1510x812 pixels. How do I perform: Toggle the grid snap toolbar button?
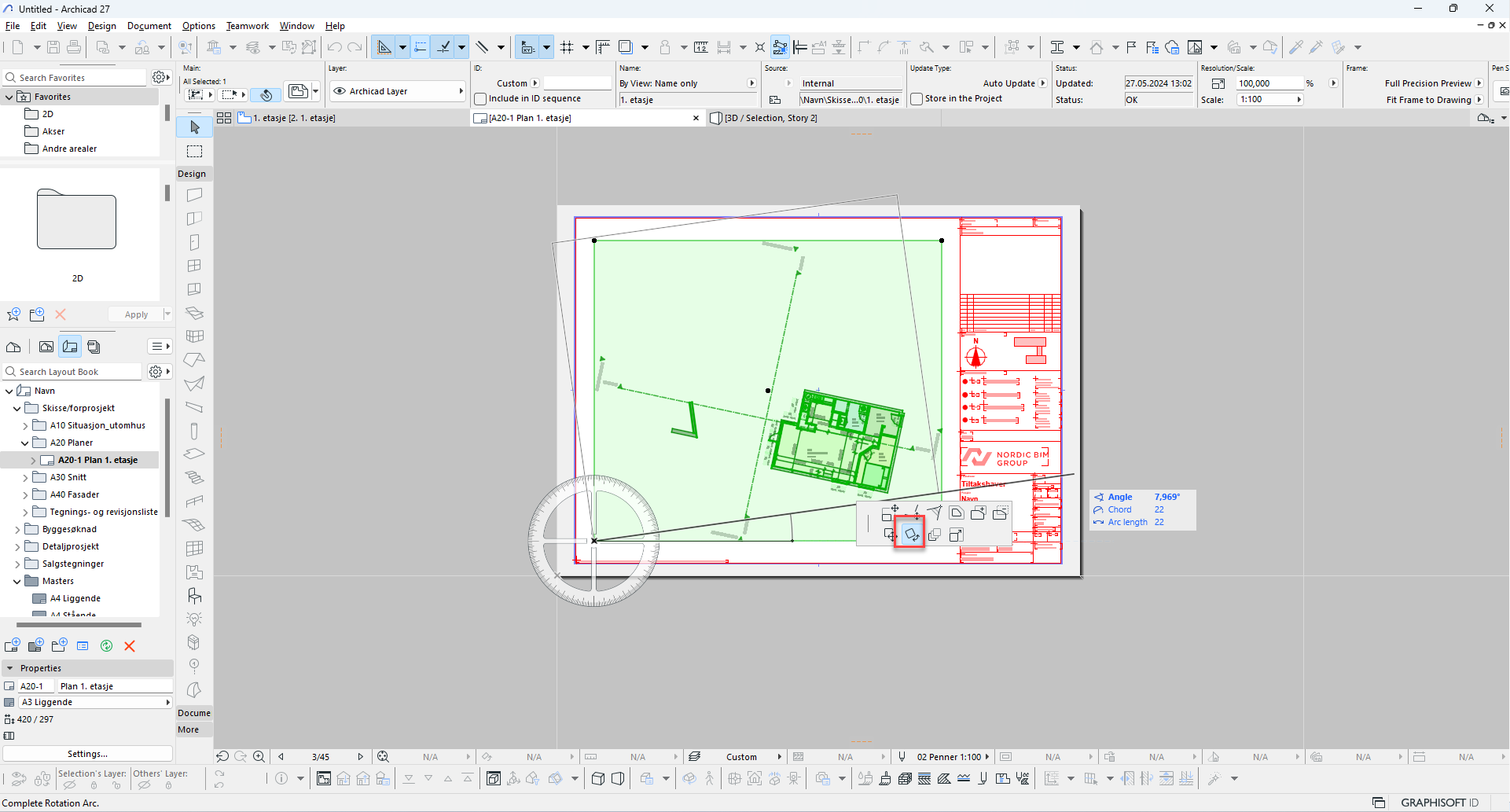(567, 47)
